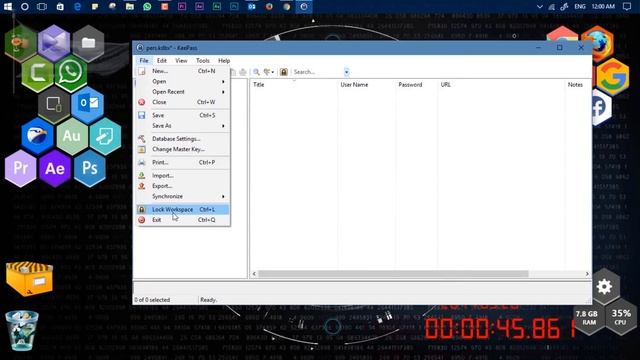Click Lock Workspace menu entry

tap(183, 209)
